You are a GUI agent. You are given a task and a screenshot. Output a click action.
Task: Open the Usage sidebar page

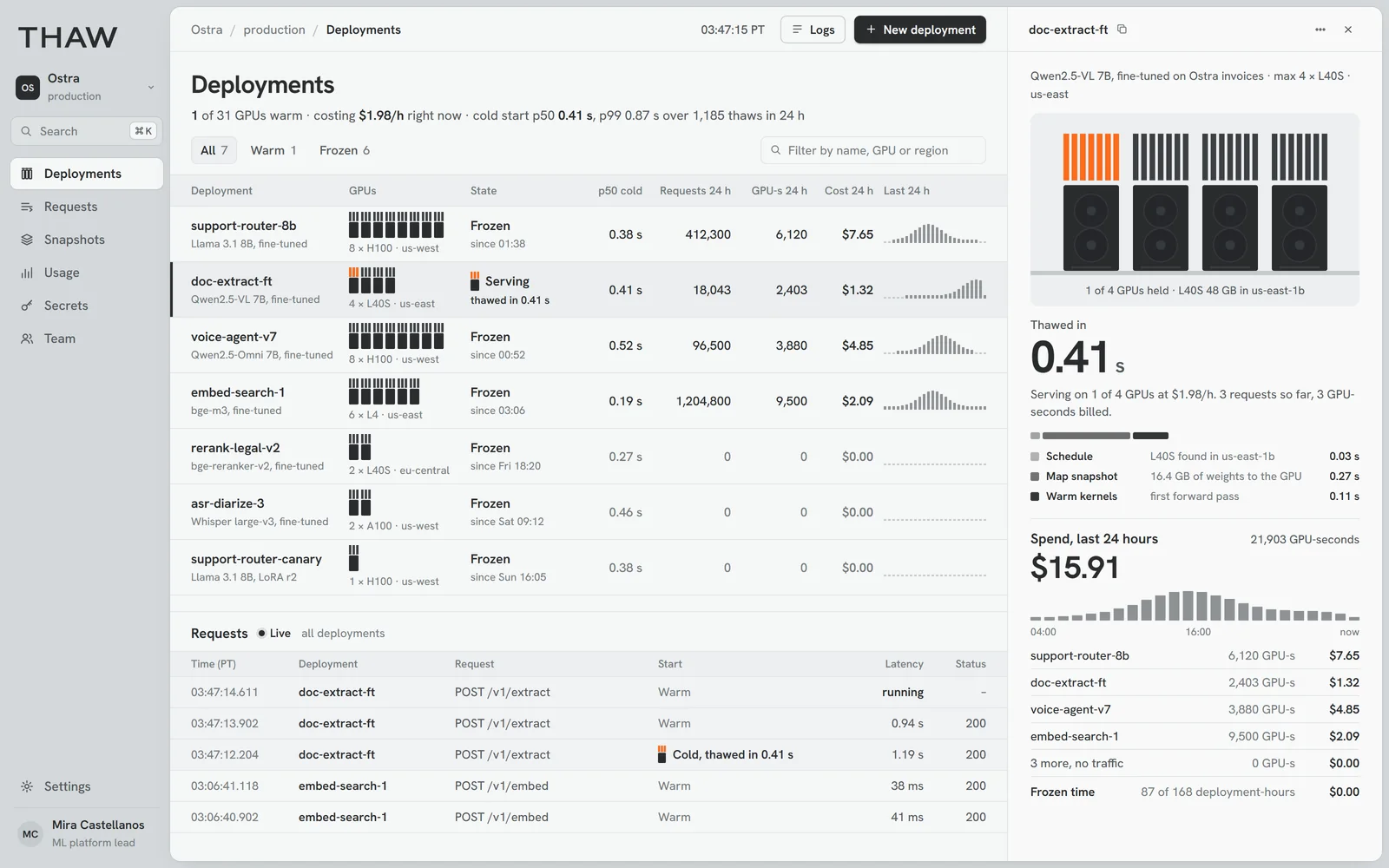click(87, 273)
